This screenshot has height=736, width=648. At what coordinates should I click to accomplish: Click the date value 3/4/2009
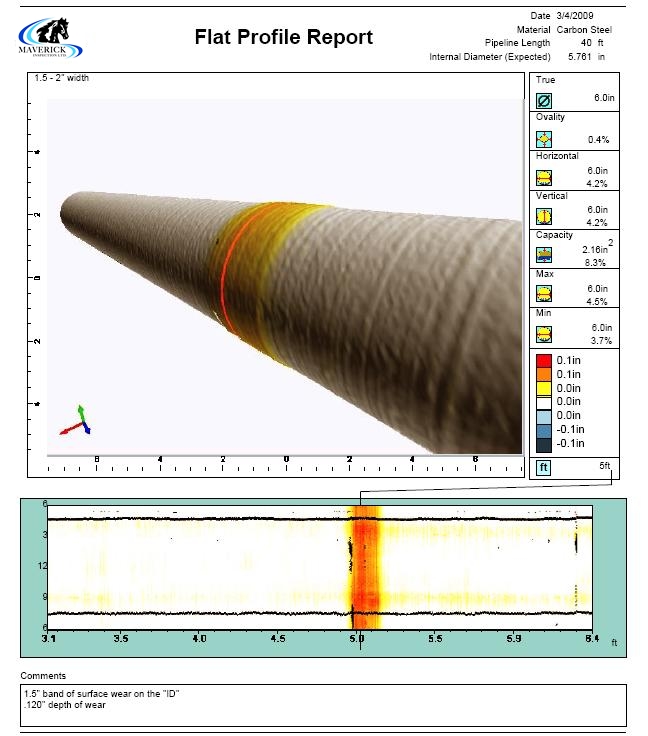pyautogui.click(x=575, y=15)
